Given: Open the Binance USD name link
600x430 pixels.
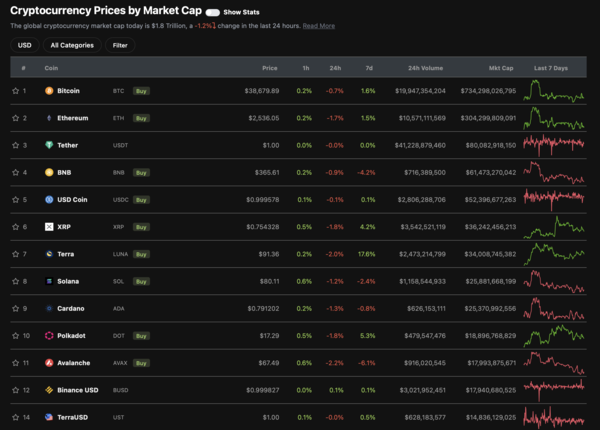Looking at the screenshot, I should pyautogui.click(x=78, y=390).
